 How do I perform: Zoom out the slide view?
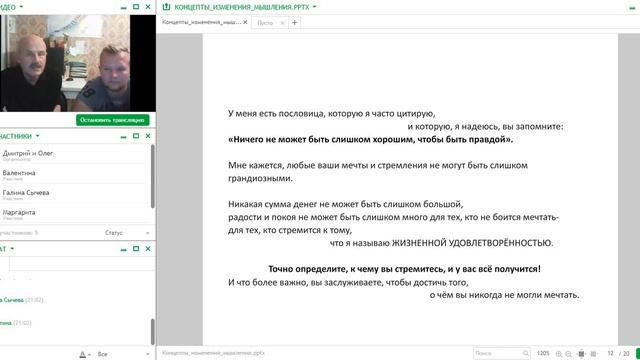569,354
